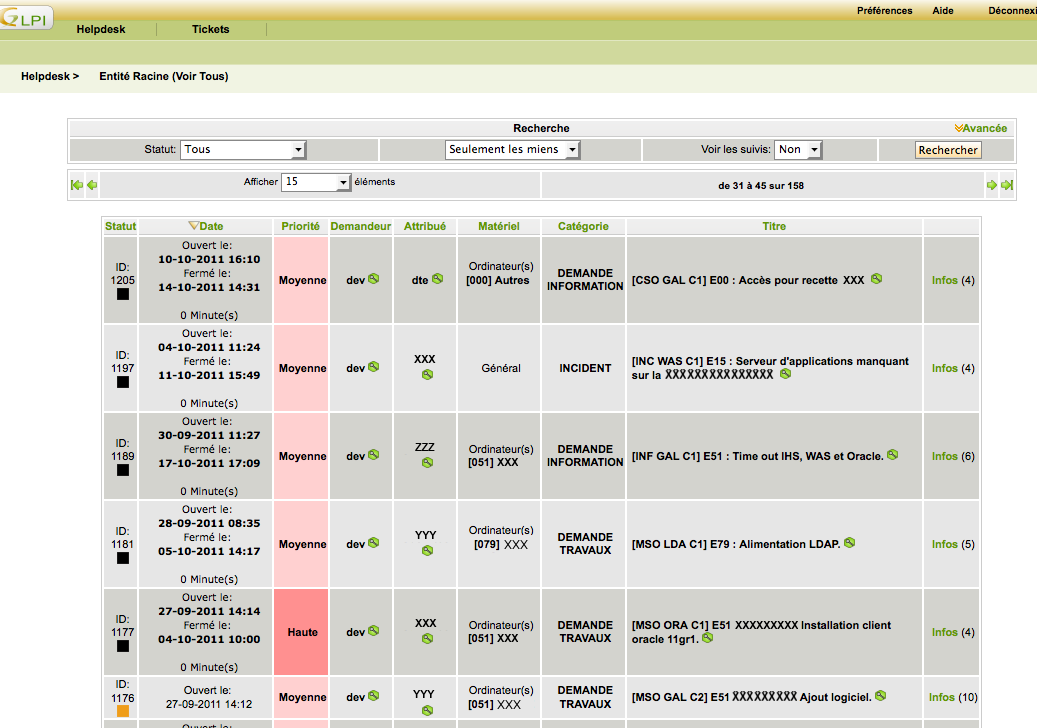Click the orange status square of ticket 1176
This screenshot has height=728, width=1037.
click(x=123, y=711)
